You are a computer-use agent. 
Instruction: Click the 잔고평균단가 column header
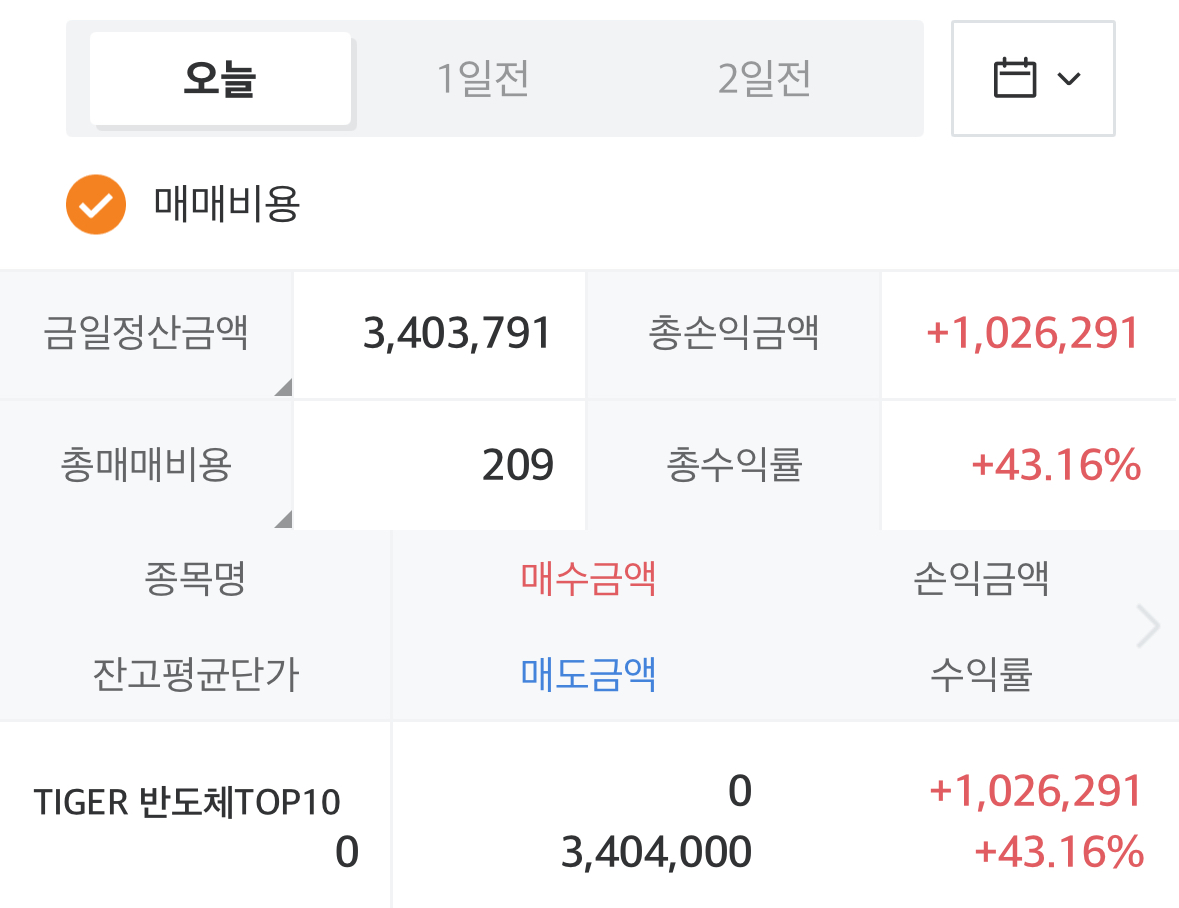point(195,675)
